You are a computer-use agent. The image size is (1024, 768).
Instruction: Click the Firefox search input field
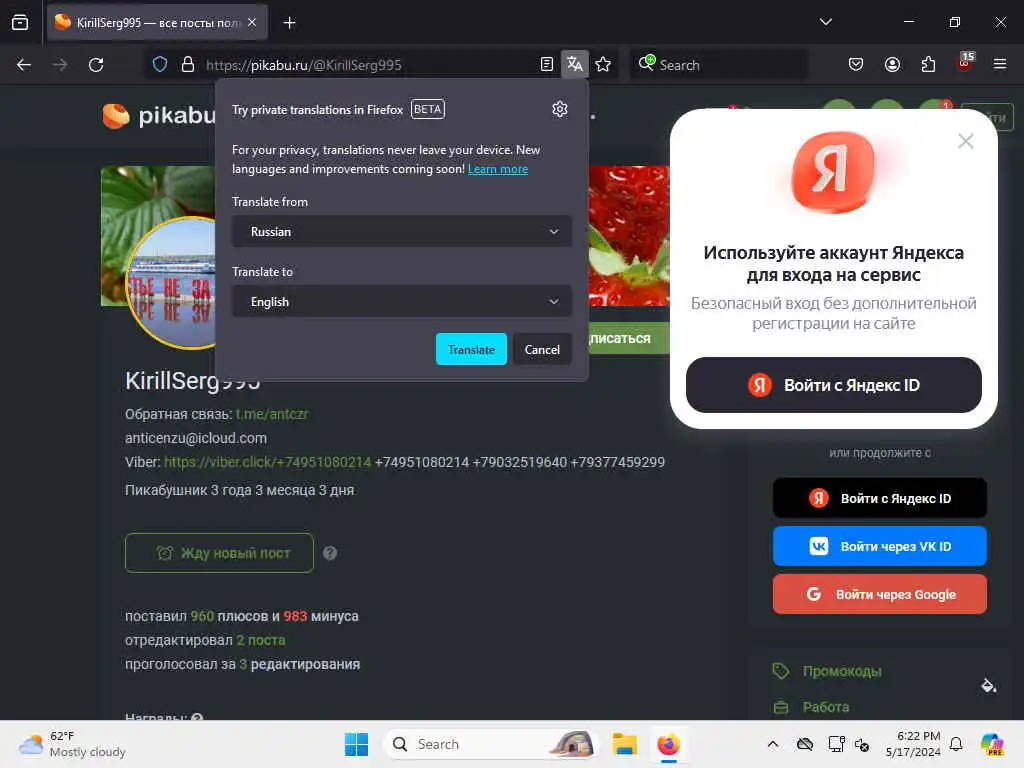pyautogui.click(x=718, y=64)
